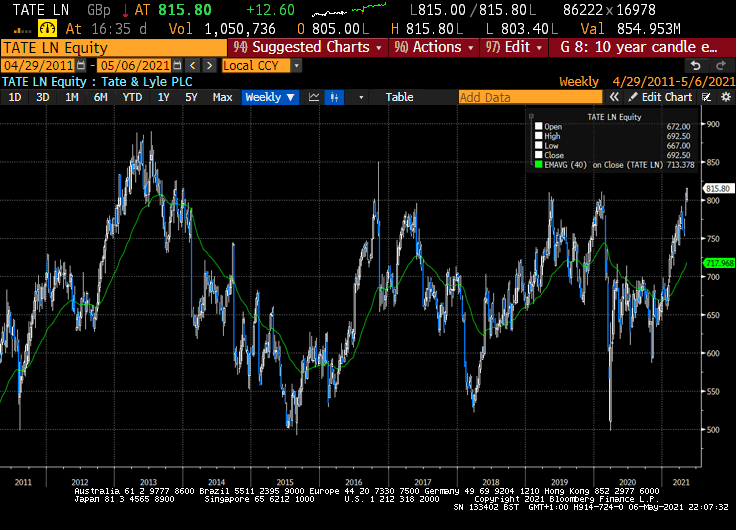Click the 86222 x 16978 bid-ask size
The image size is (736, 530).
point(609,9)
